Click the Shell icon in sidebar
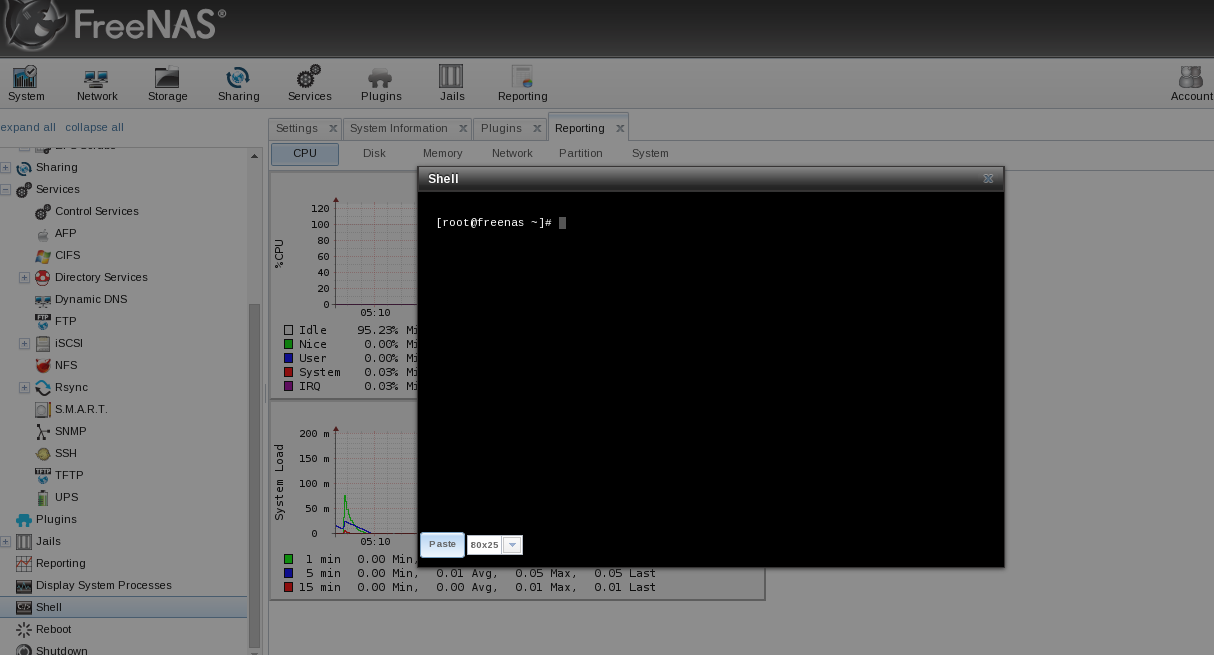 tap(24, 607)
